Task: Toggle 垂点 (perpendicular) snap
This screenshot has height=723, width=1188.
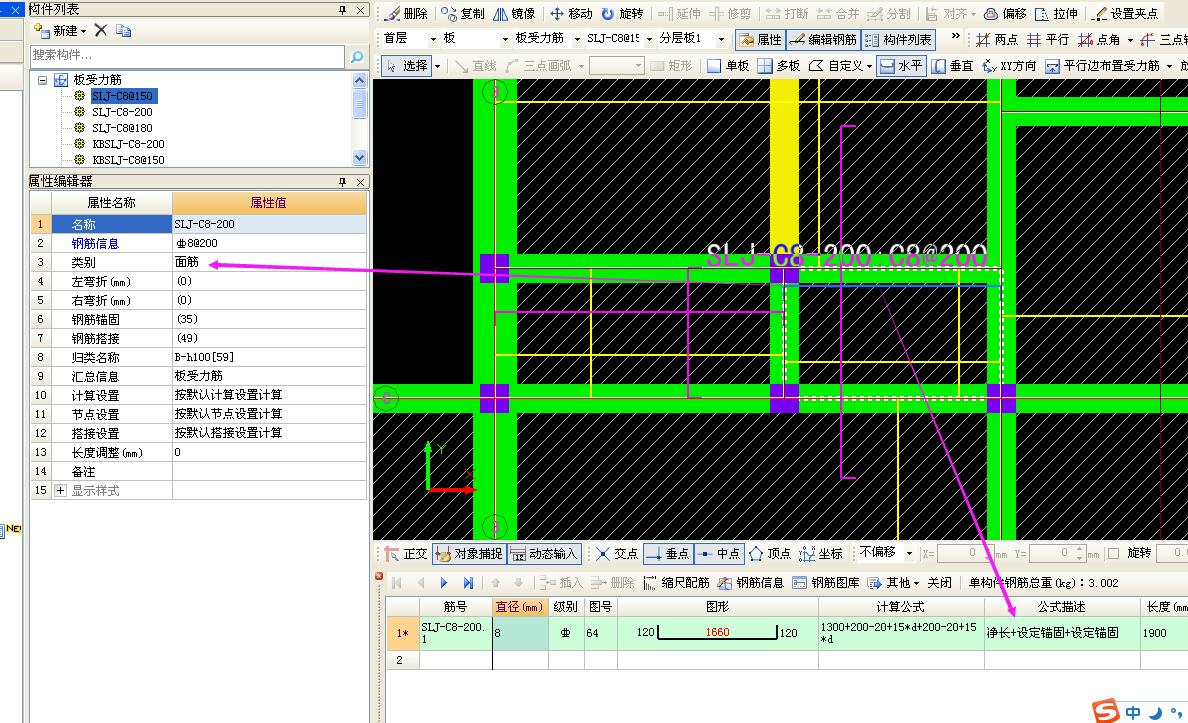Action: click(667, 554)
